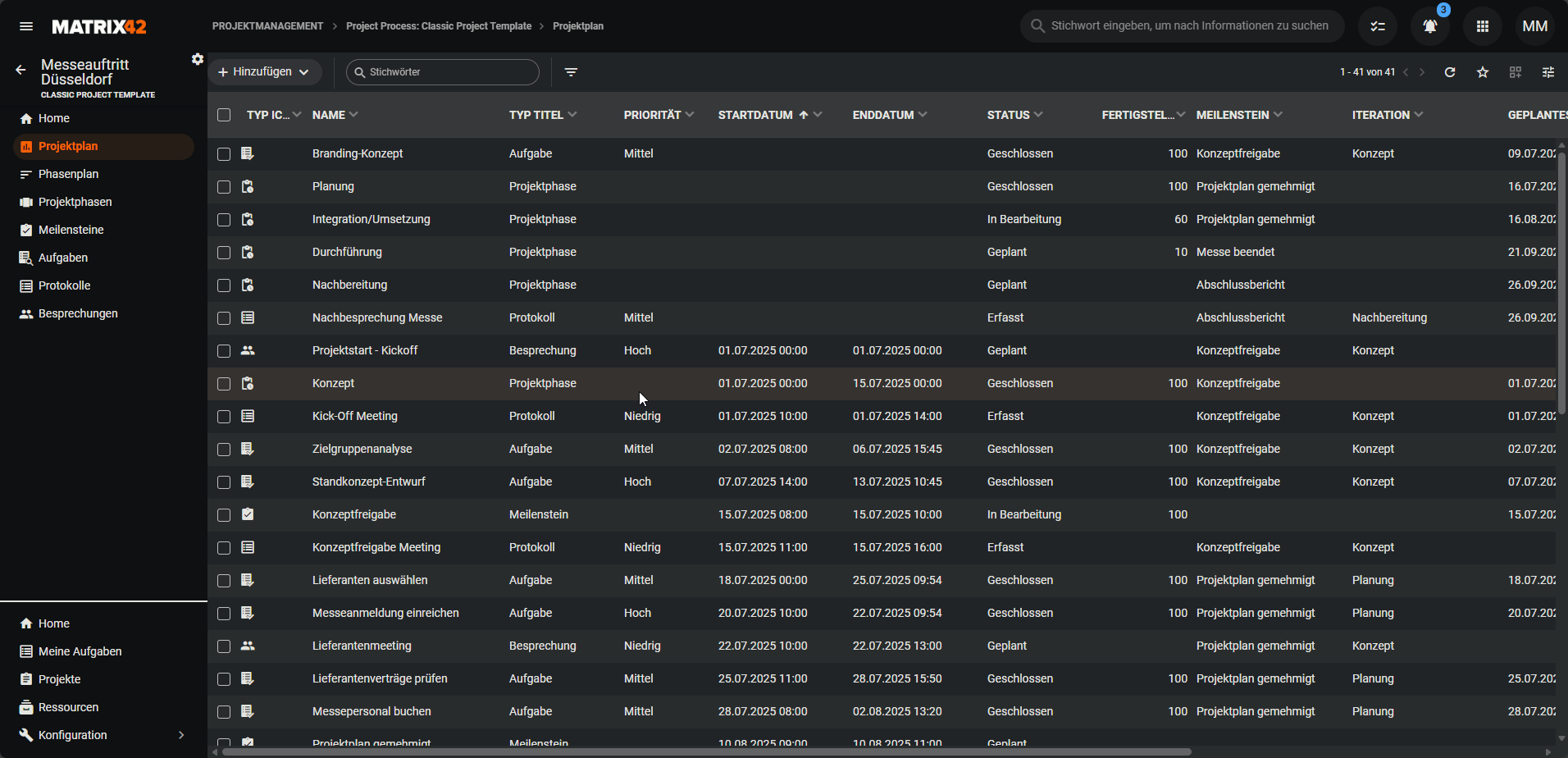The width and height of the screenshot is (1568, 758).
Task: Expand the Konfiguration menu chevron
Action: pos(181,735)
